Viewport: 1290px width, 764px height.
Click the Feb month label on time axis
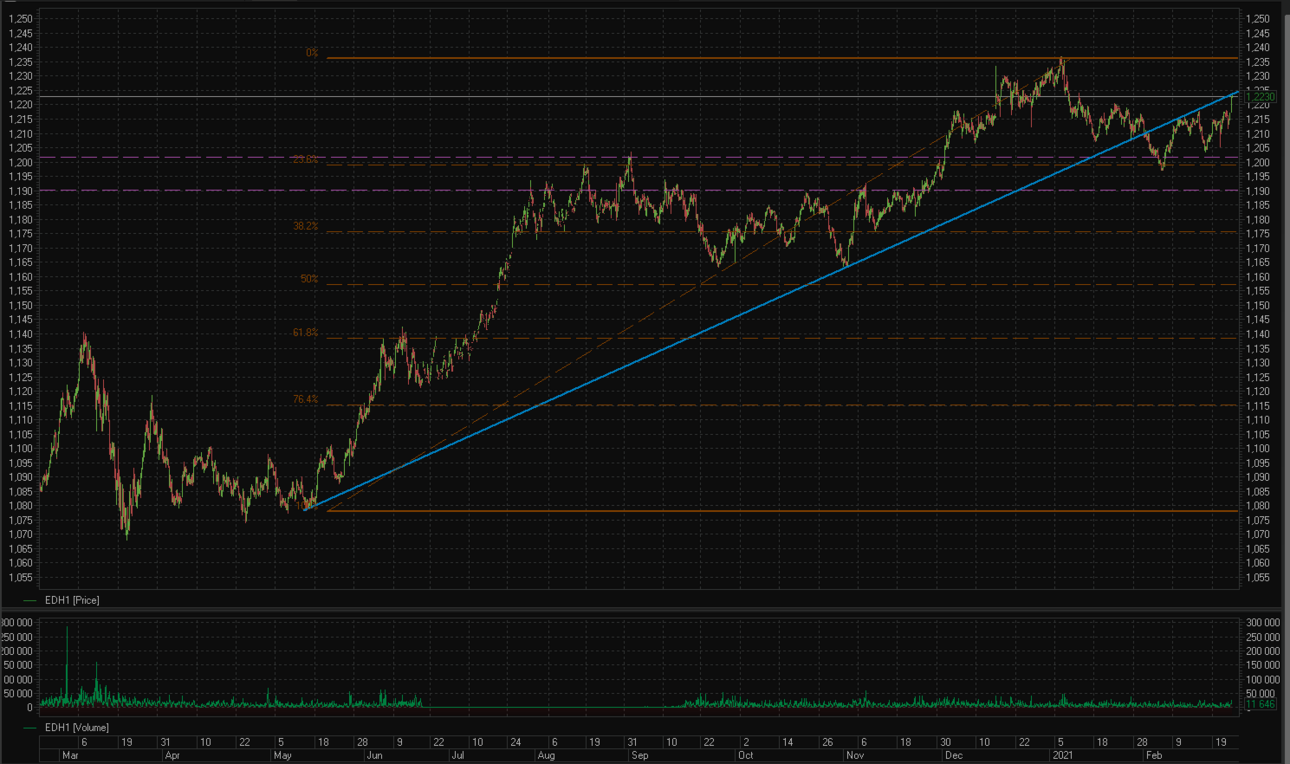click(x=1152, y=756)
